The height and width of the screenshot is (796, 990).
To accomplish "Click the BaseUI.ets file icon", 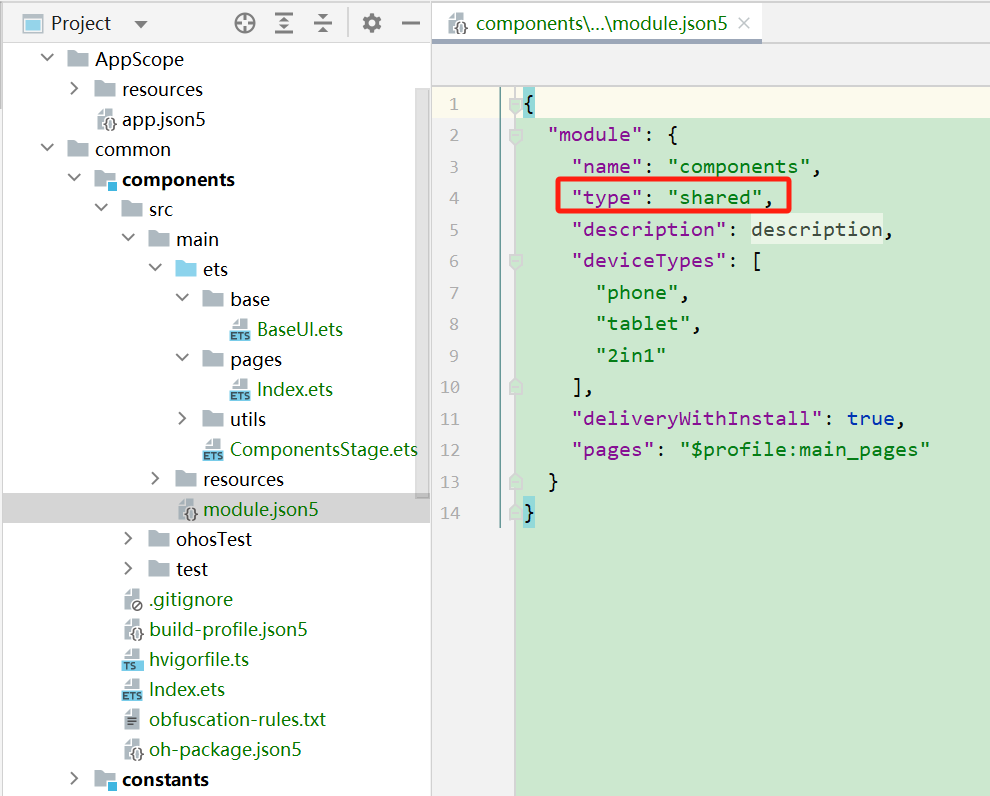I will [x=240, y=330].
